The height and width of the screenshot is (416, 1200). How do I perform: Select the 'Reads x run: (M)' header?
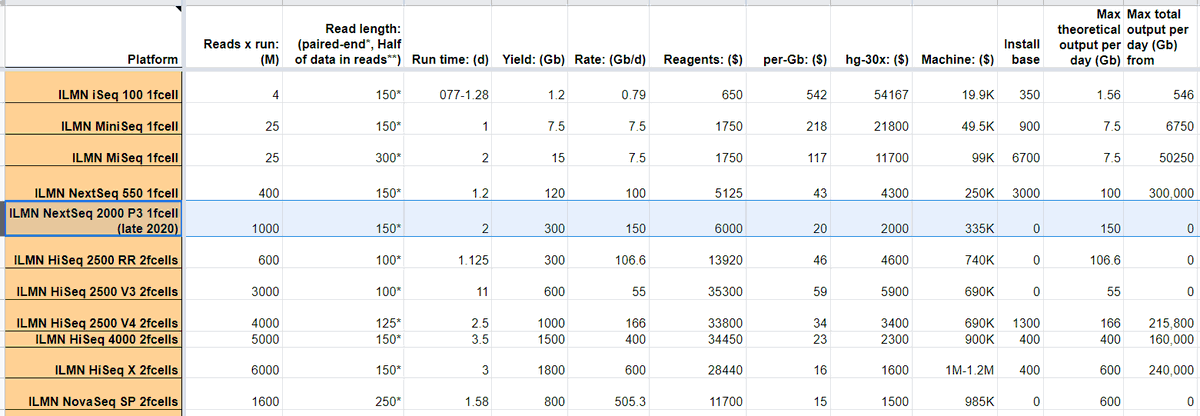(x=234, y=37)
